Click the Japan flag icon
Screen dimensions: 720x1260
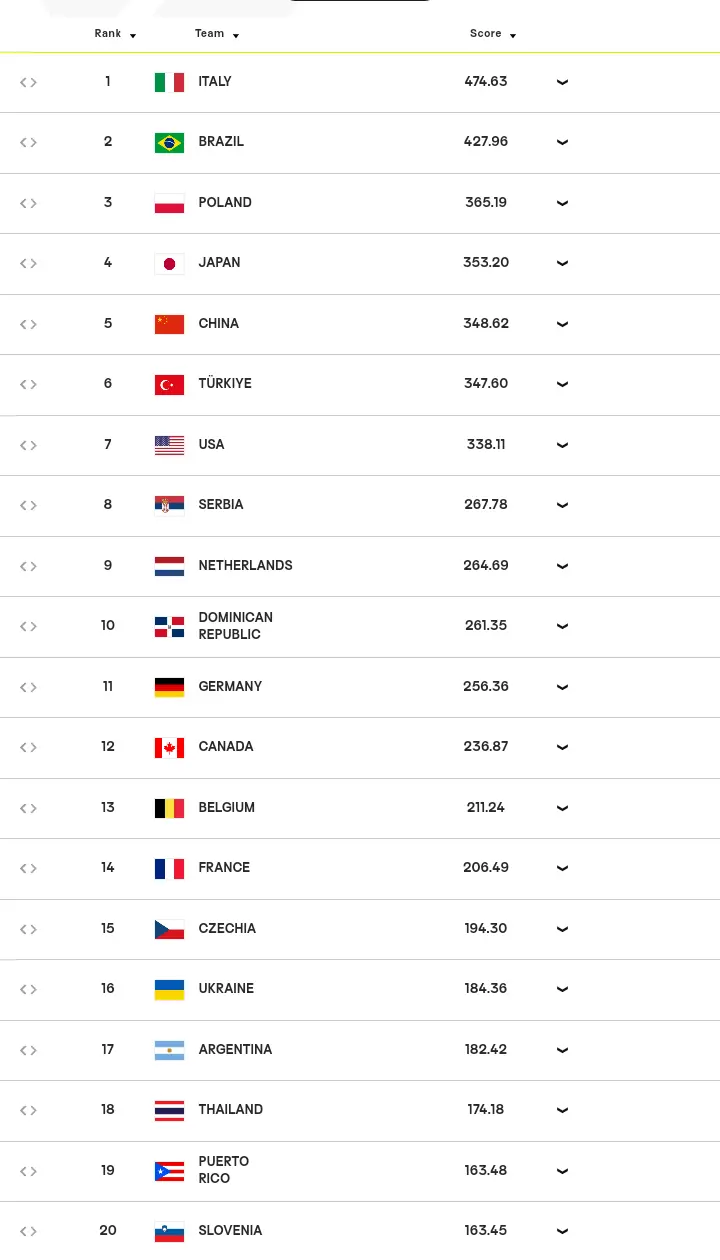pos(169,263)
